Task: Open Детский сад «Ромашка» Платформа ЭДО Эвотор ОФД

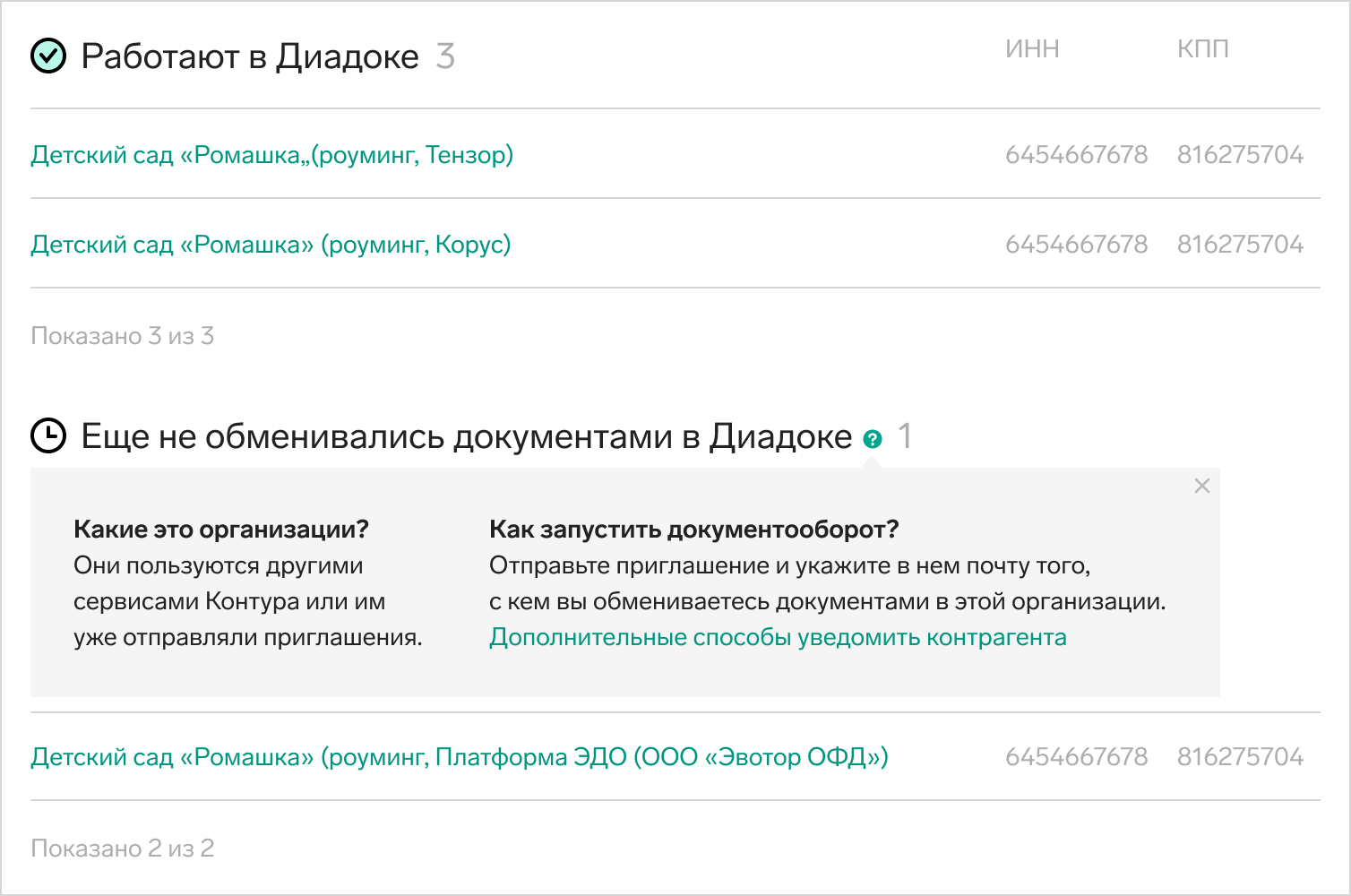Action: click(x=460, y=757)
